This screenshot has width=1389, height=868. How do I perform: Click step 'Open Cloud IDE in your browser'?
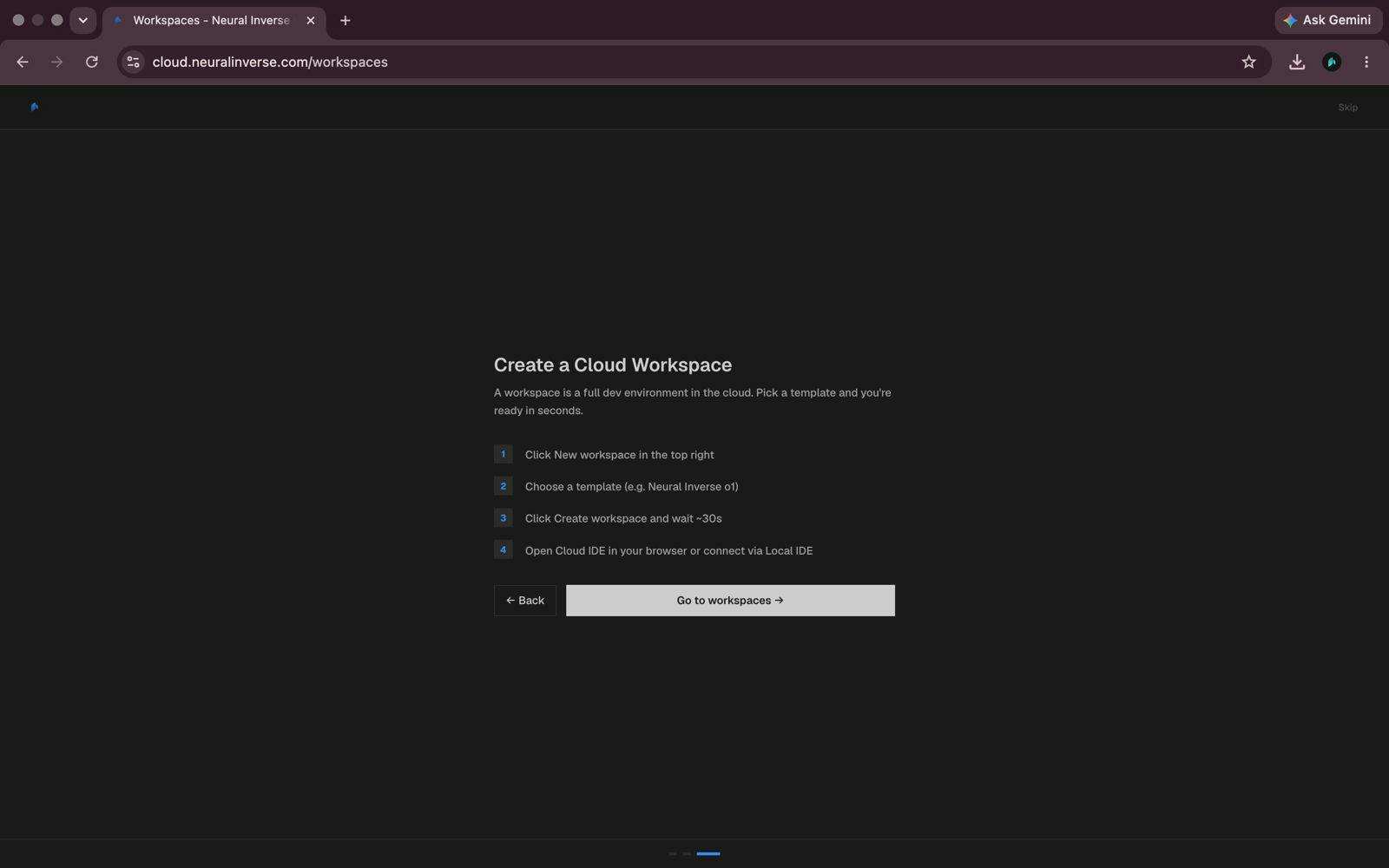pos(654,551)
